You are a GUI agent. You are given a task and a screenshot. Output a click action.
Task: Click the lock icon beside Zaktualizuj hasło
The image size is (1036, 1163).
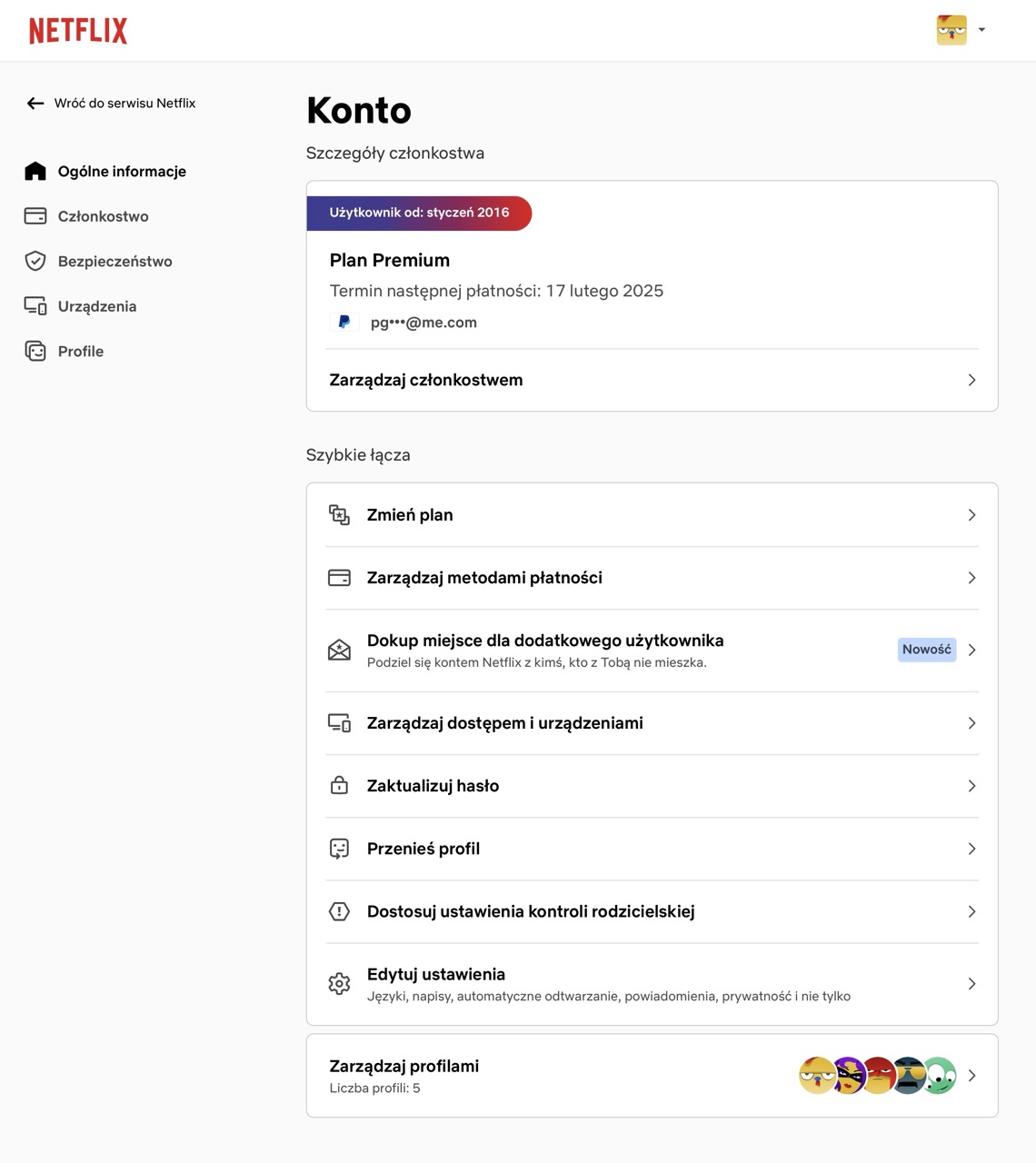(x=339, y=785)
